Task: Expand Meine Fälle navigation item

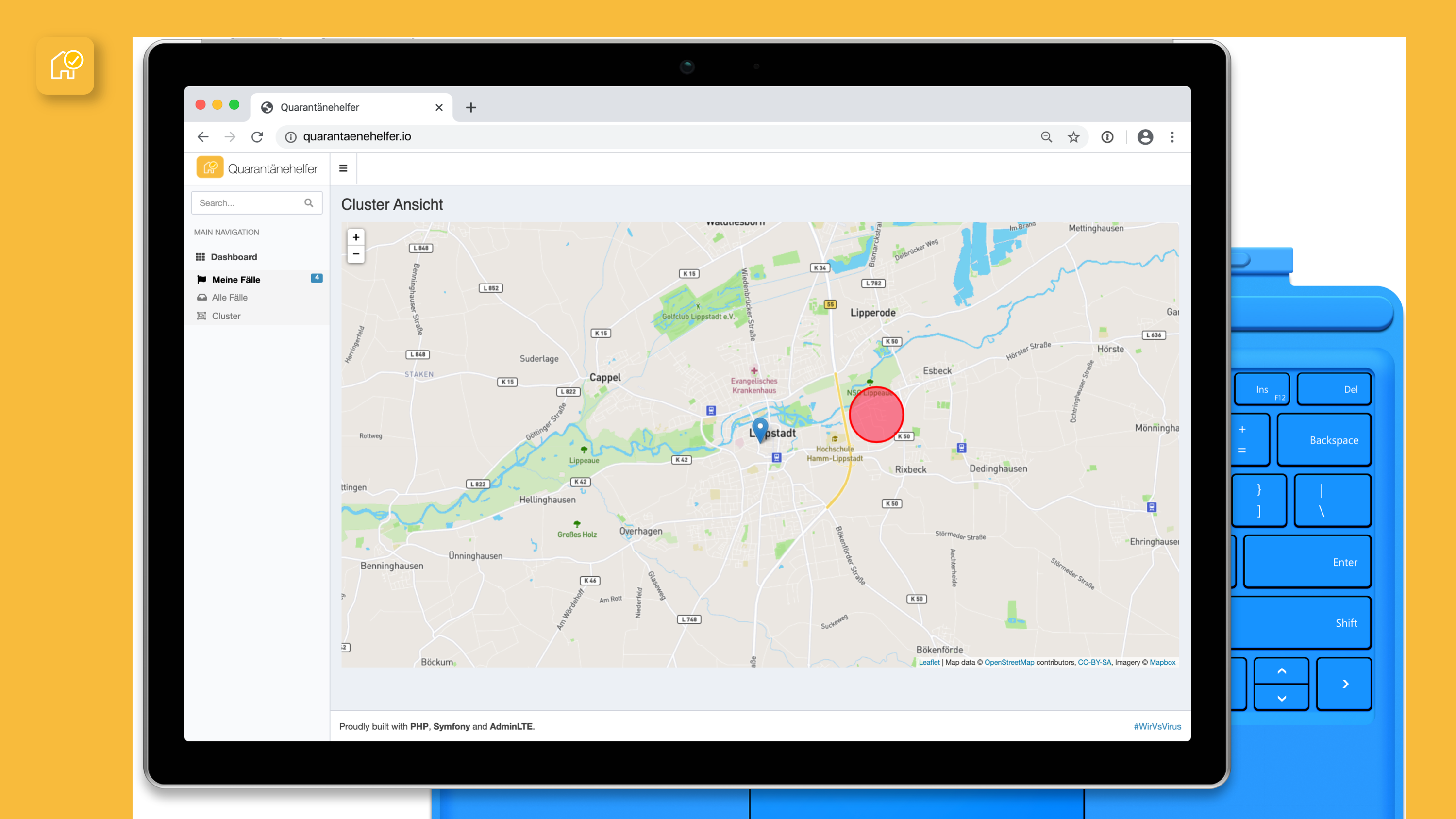Action: (x=235, y=279)
